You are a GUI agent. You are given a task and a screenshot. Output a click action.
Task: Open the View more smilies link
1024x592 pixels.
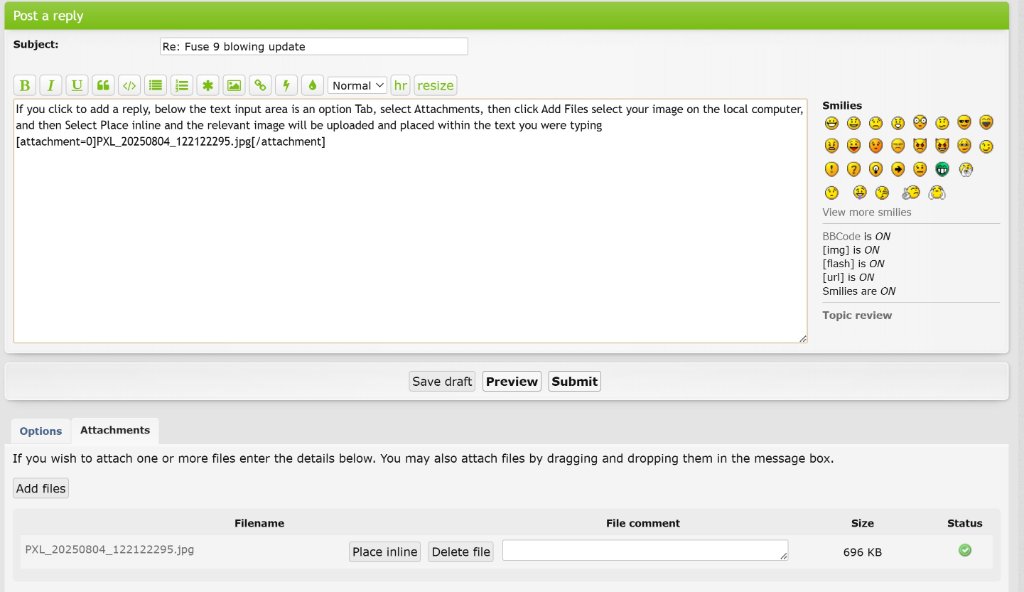coord(866,212)
